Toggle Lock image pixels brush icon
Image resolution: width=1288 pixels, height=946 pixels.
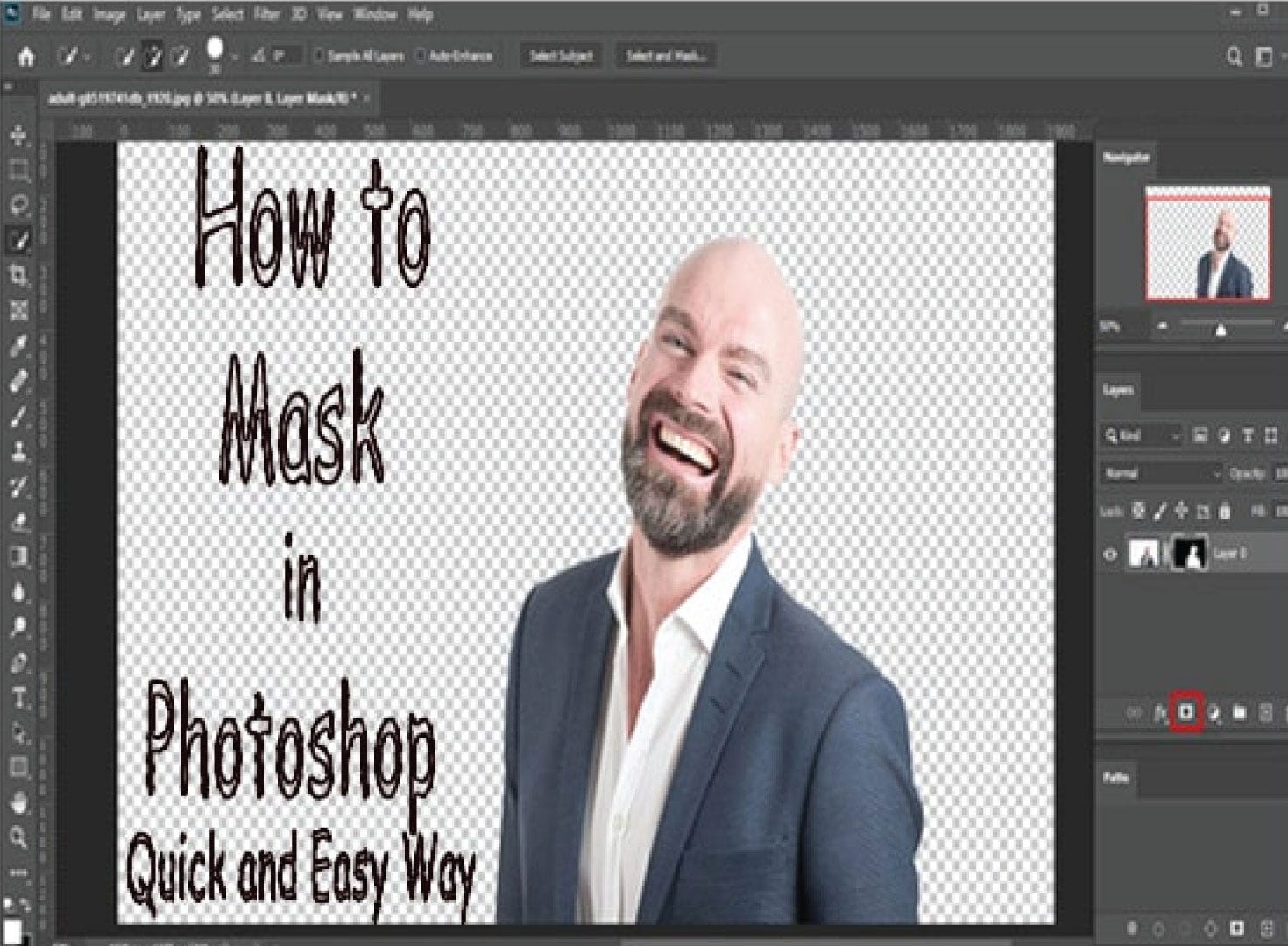[x=1160, y=510]
